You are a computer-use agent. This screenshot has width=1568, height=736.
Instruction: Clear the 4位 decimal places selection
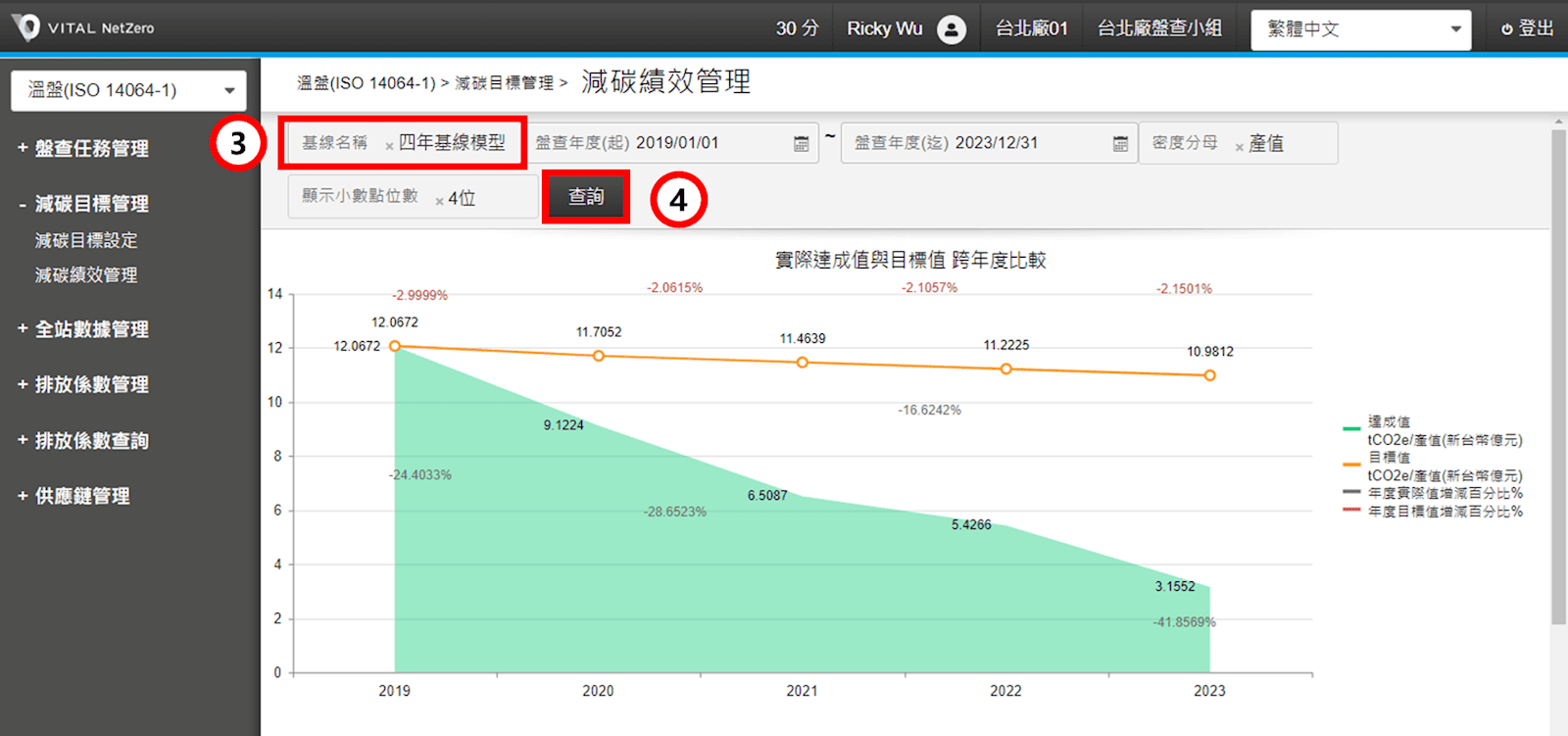coord(439,201)
